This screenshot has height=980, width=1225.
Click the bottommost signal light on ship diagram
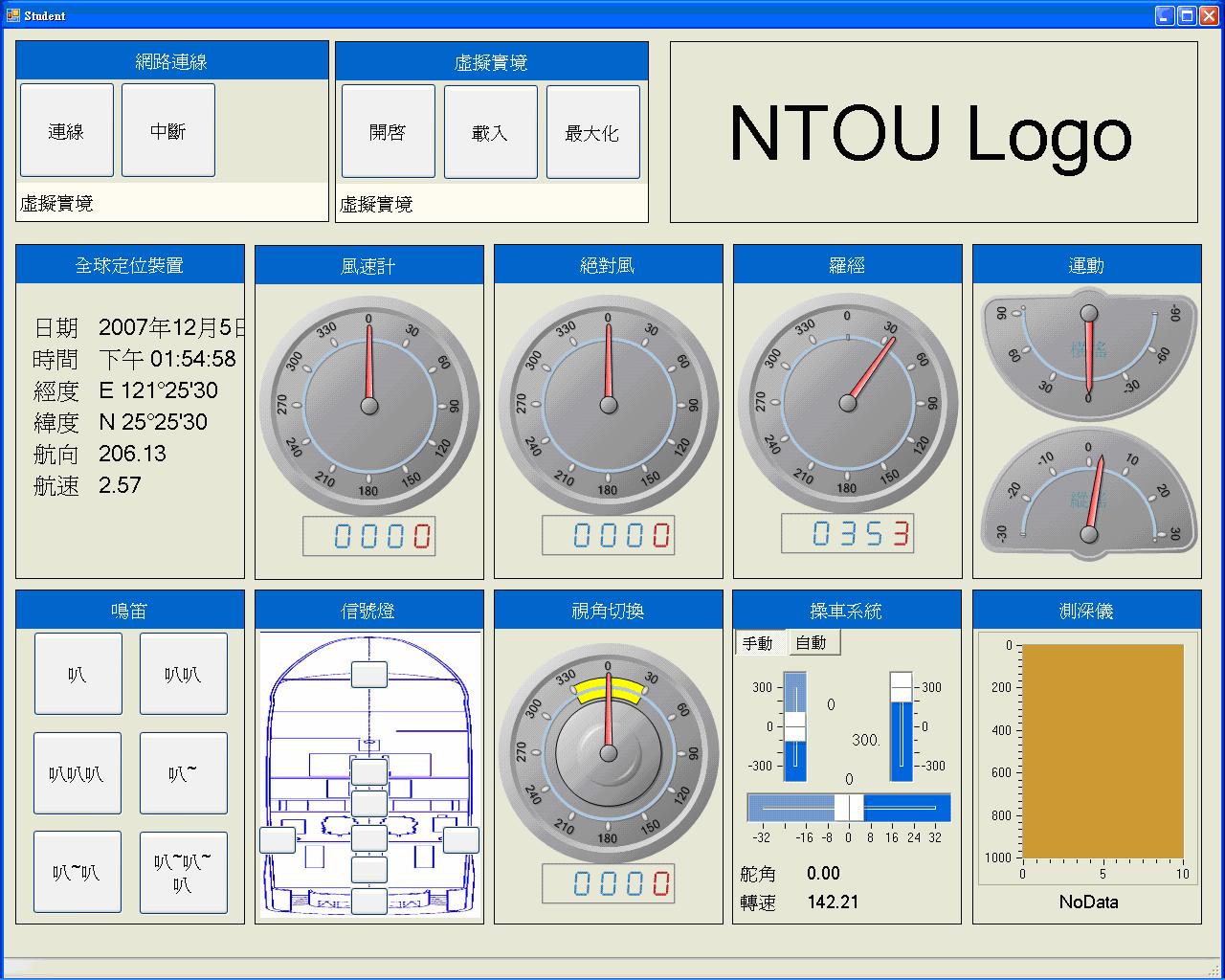[x=369, y=901]
